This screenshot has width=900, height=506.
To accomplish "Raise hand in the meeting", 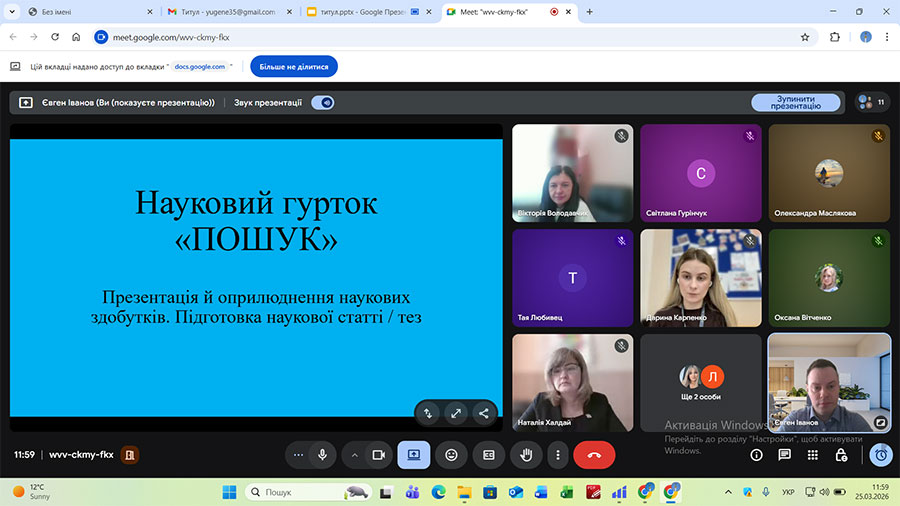I will pos(526,455).
